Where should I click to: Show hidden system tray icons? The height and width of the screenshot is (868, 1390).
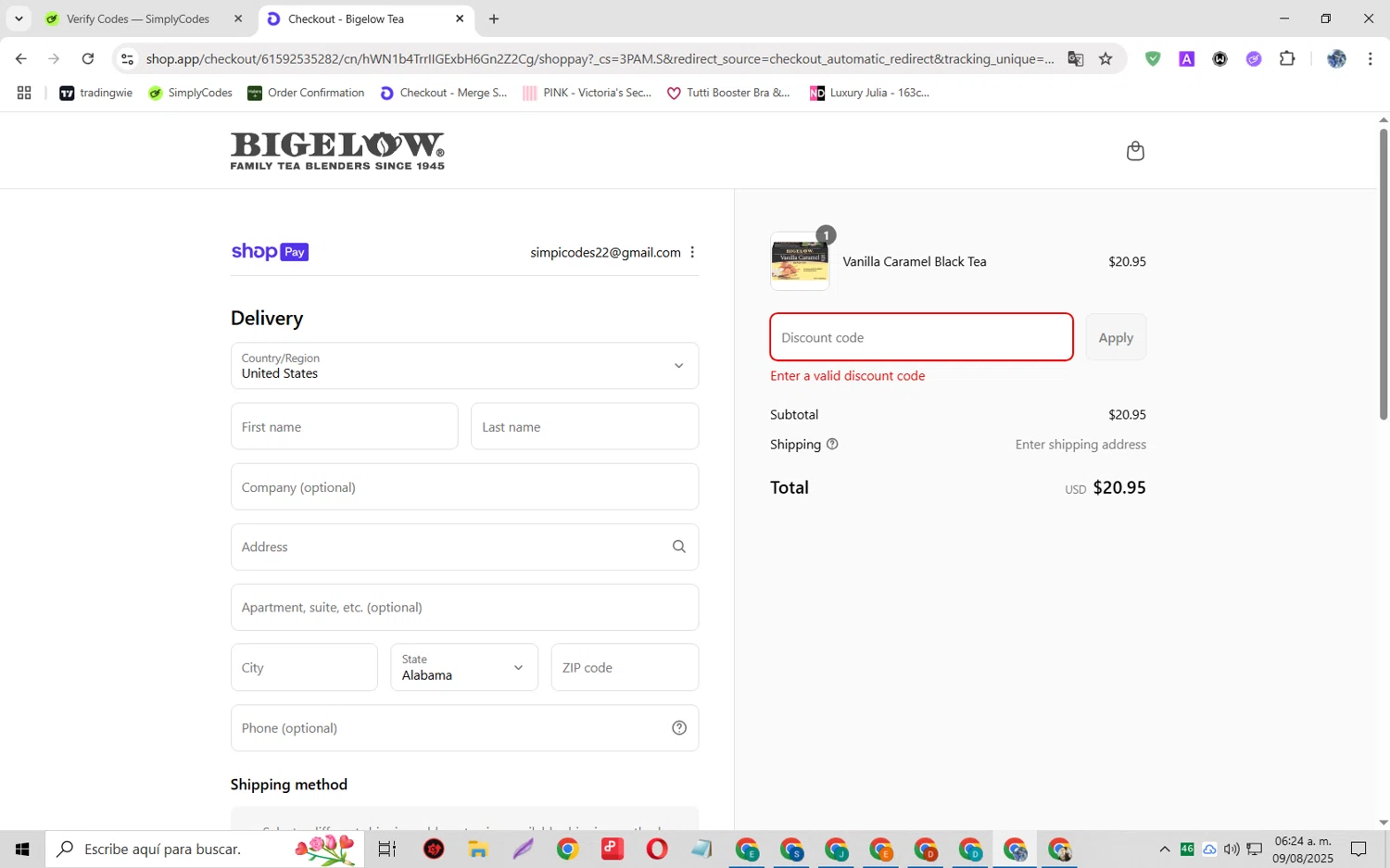[1165, 849]
